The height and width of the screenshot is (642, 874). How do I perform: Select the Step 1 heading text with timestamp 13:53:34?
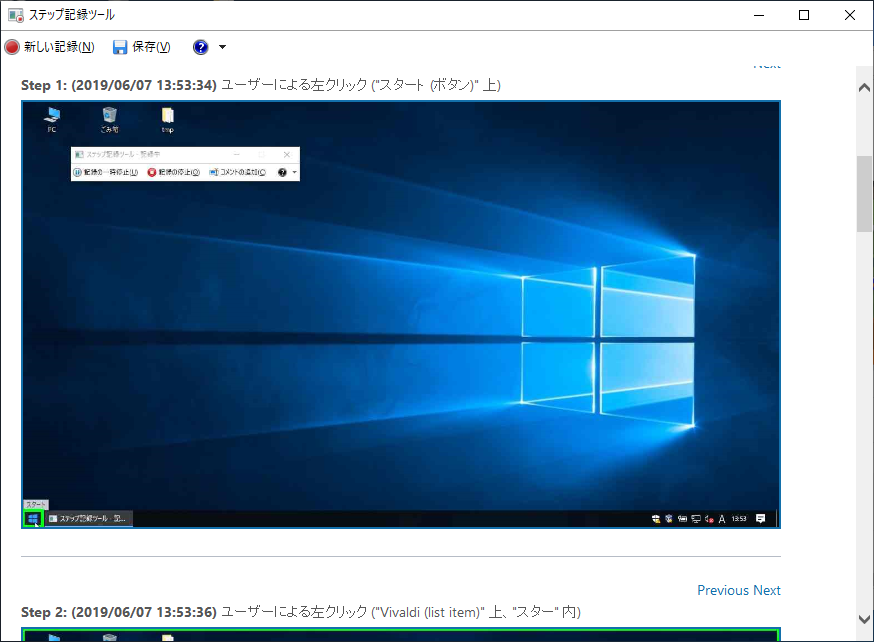(261, 85)
